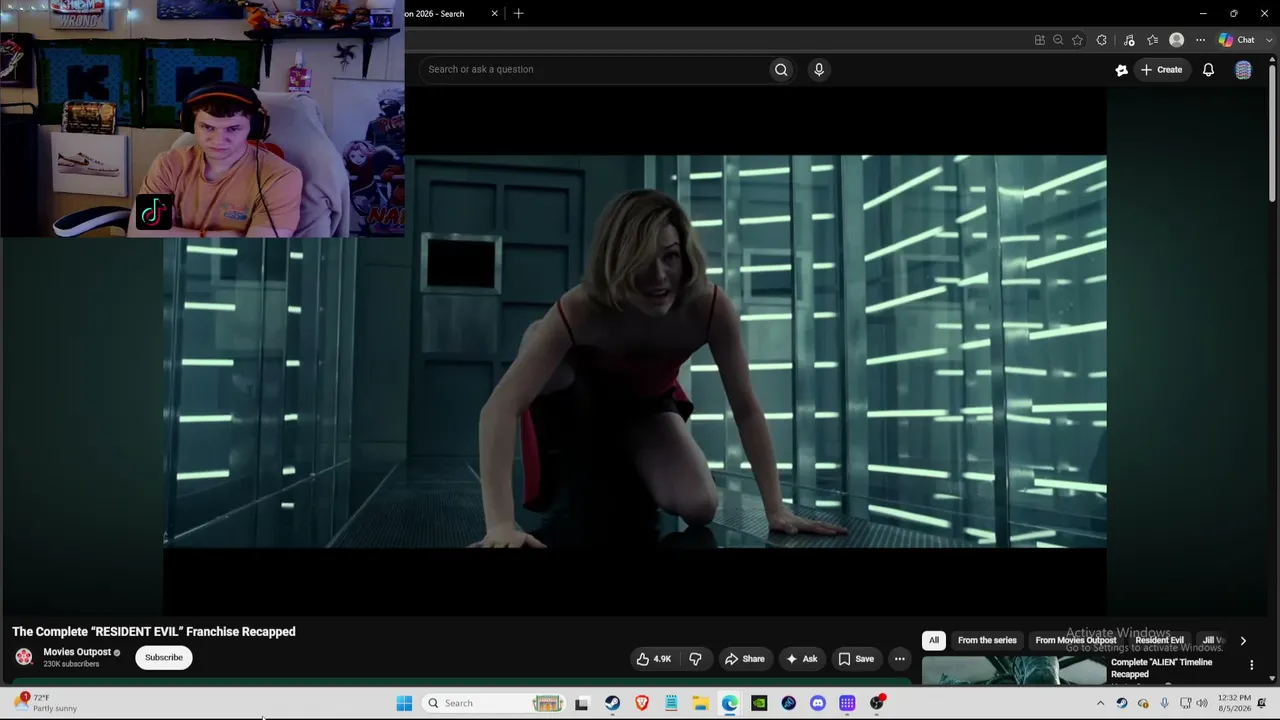Dislike the Resident Evil recap video

(695, 659)
